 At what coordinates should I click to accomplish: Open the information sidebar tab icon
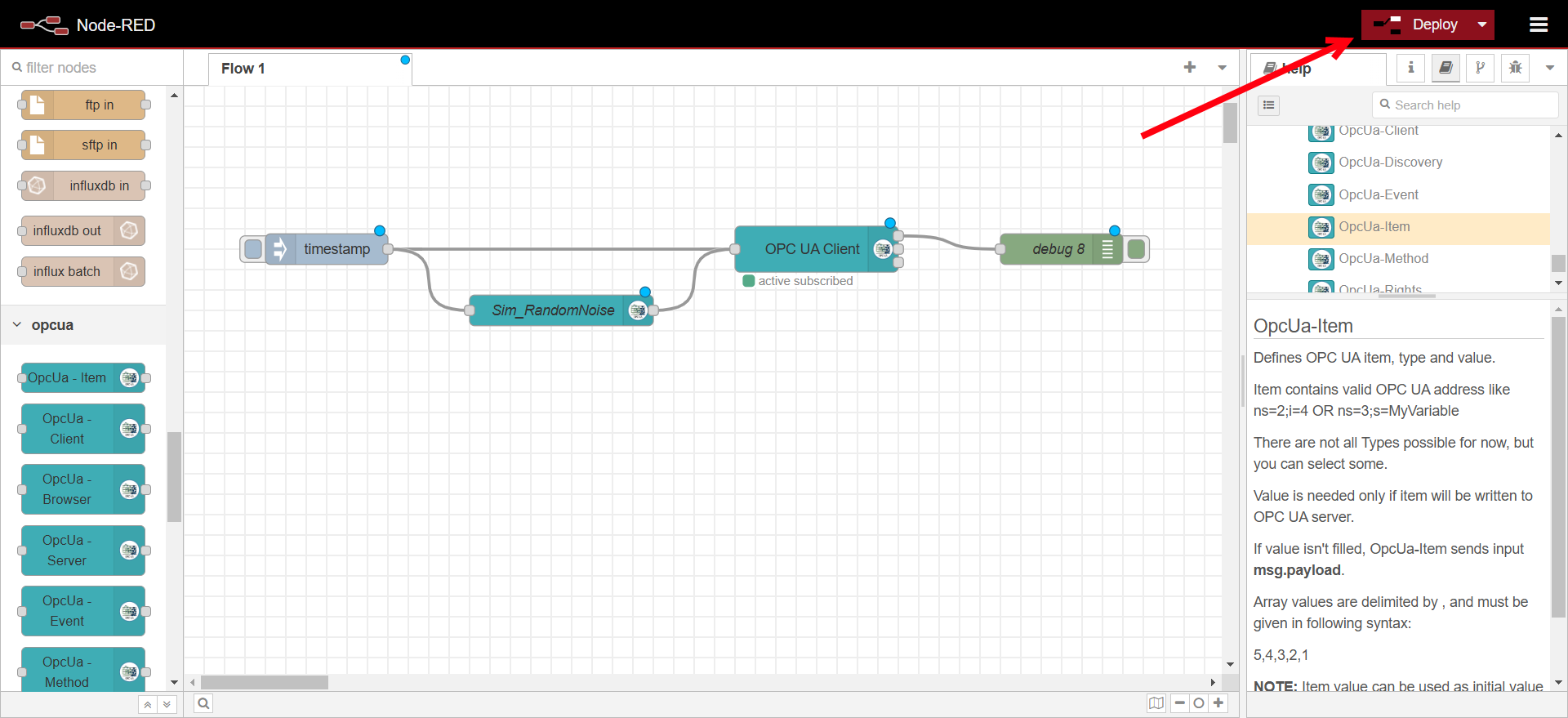point(1410,68)
